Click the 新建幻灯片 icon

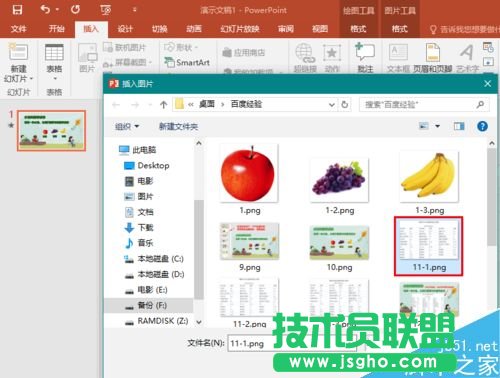pos(18,52)
